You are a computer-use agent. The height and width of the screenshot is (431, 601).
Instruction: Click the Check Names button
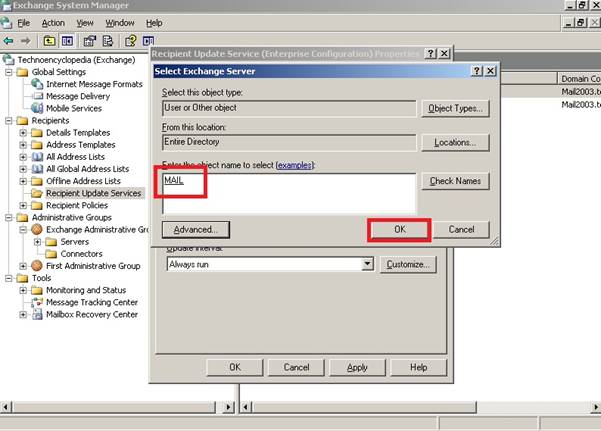click(456, 181)
